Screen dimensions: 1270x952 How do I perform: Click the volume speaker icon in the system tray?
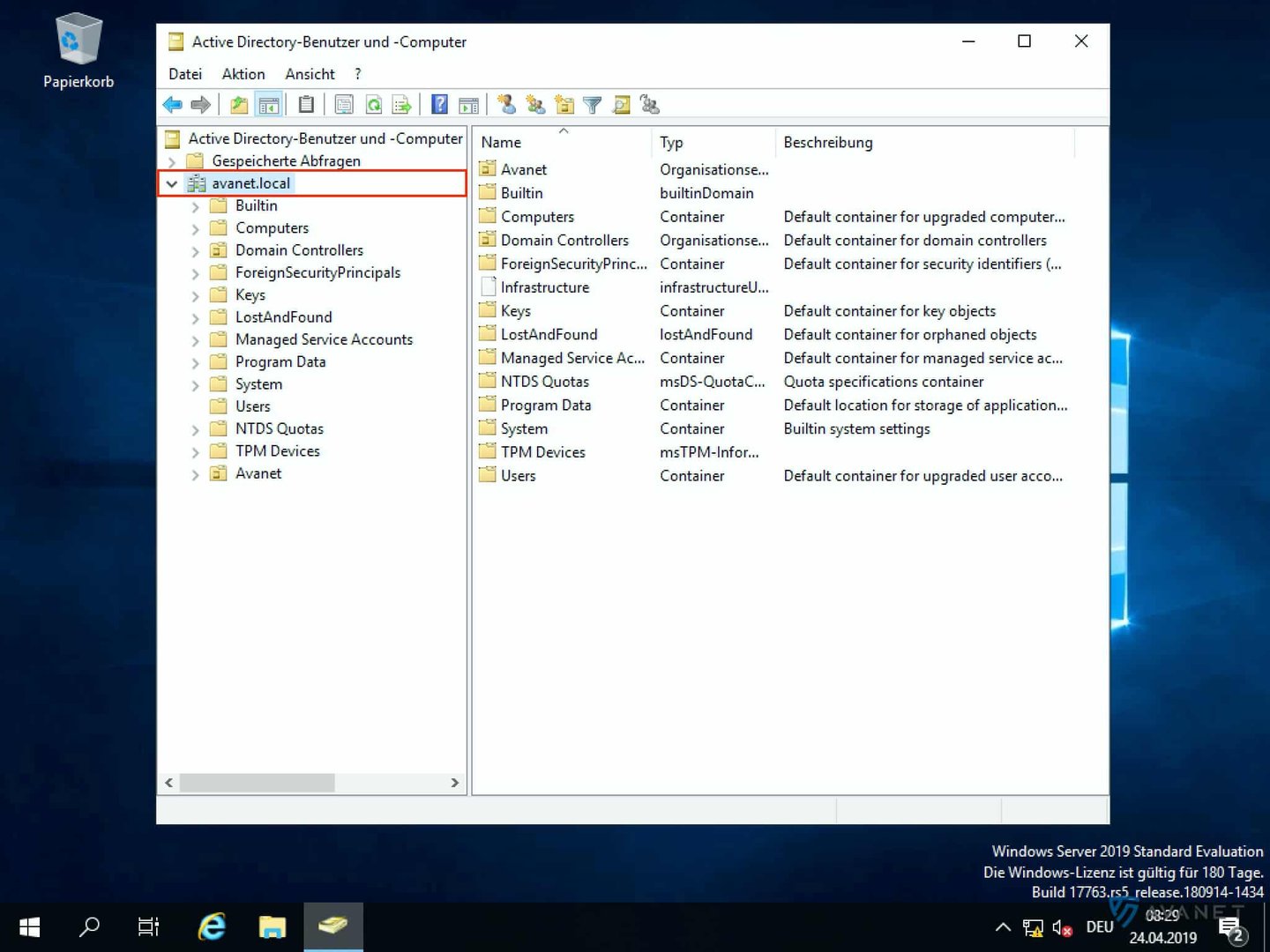coord(1063,927)
